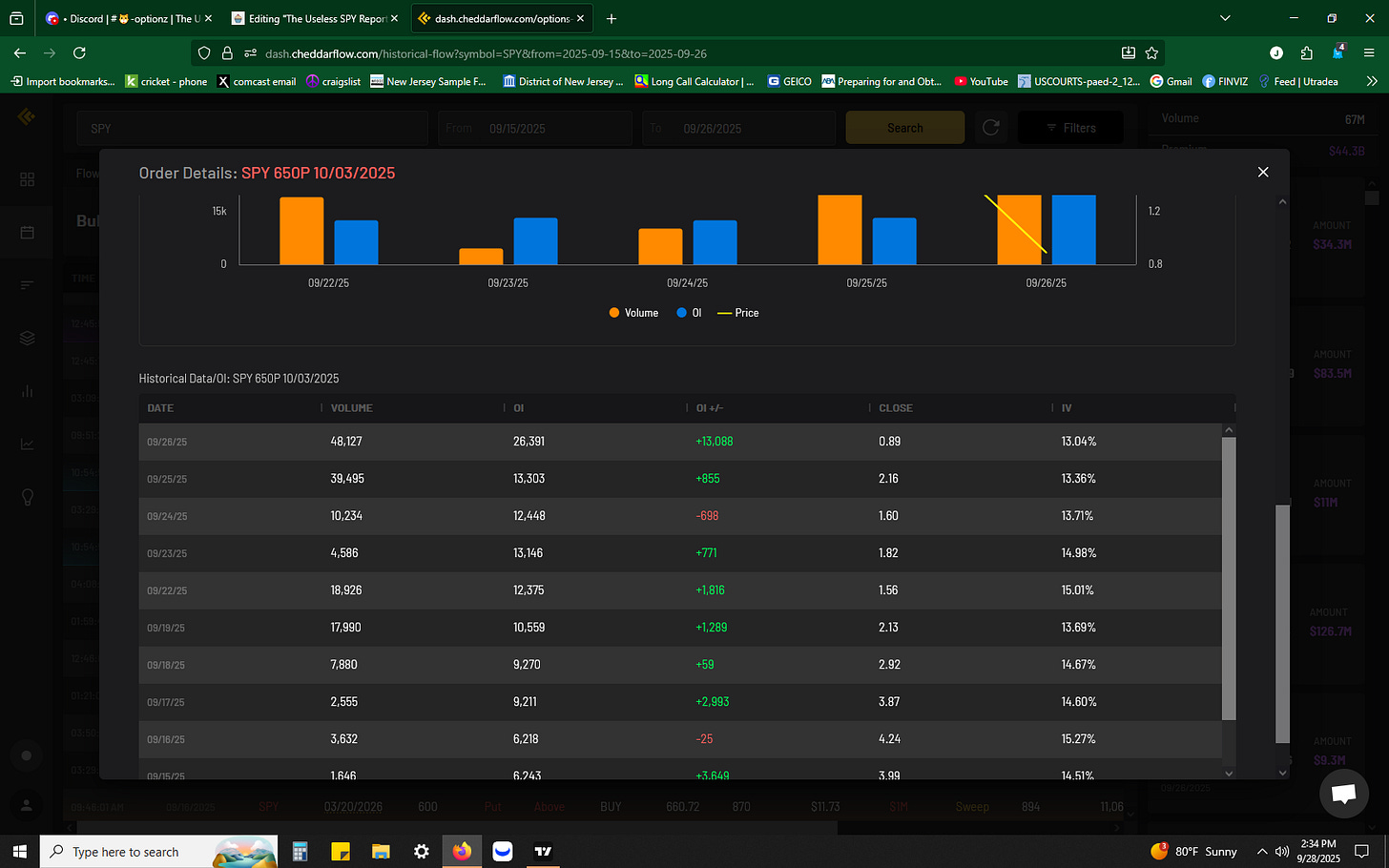Select the 09/25/25 close price 2.16
Viewport: 1389px width, 868px height.
point(888,479)
